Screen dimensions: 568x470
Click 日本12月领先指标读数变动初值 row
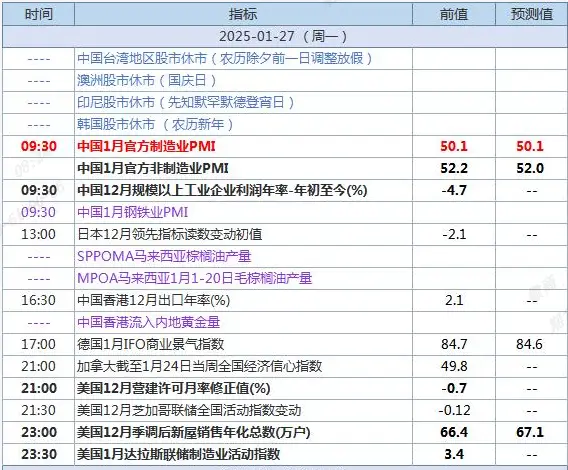click(x=284, y=234)
